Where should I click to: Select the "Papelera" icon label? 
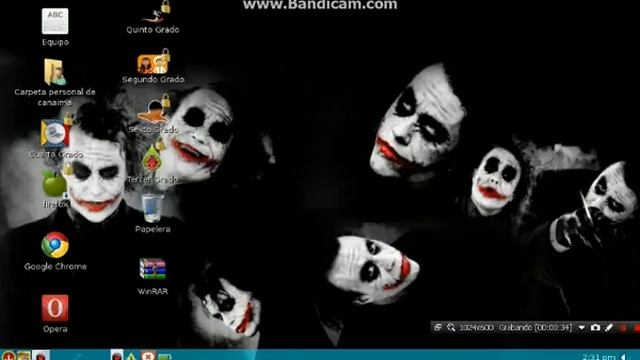tap(153, 229)
